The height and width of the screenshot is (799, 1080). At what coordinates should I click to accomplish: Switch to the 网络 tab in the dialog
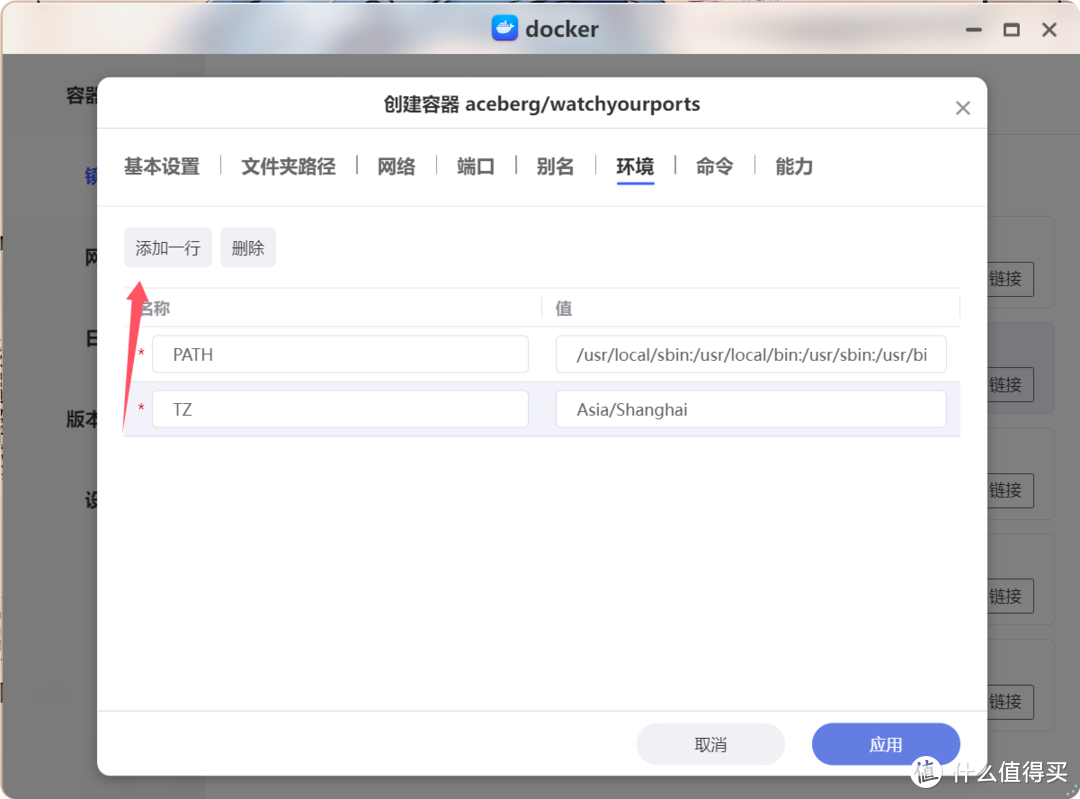[x=396, y=167]
